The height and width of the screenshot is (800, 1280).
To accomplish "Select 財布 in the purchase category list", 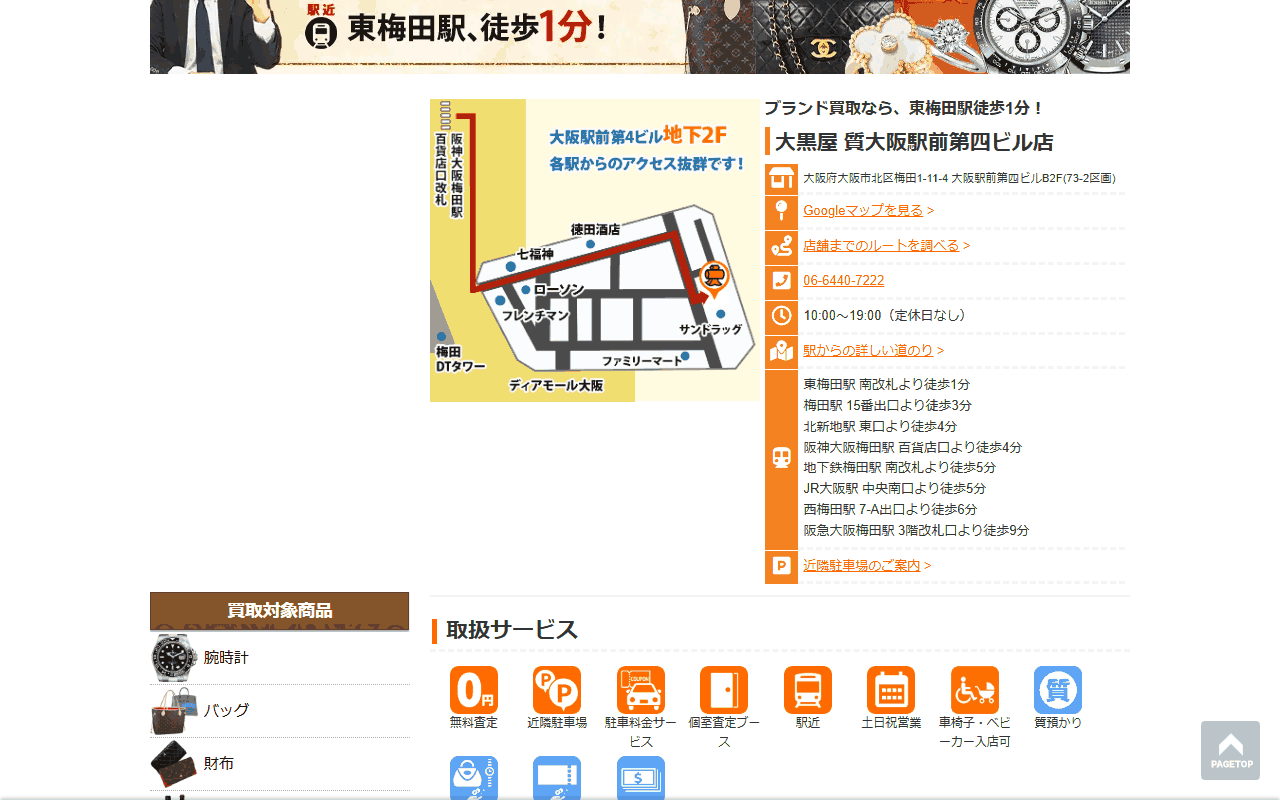I will (x=219, y=764).
